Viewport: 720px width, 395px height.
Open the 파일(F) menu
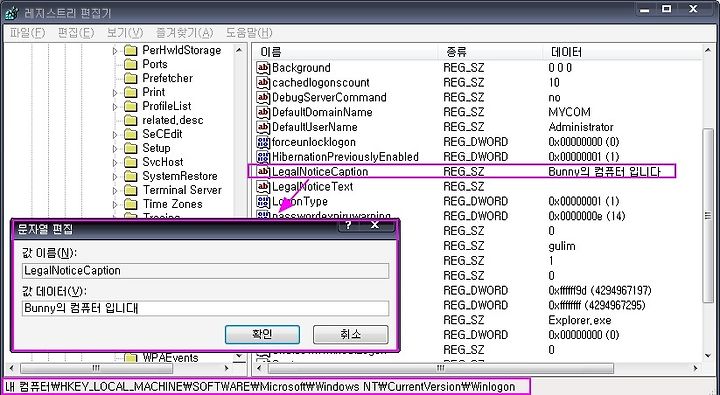point(28,33)
